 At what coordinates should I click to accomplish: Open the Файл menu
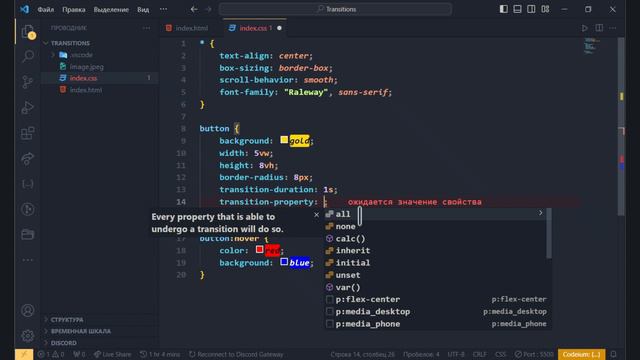pyautogui.click(x=46, y=9)
